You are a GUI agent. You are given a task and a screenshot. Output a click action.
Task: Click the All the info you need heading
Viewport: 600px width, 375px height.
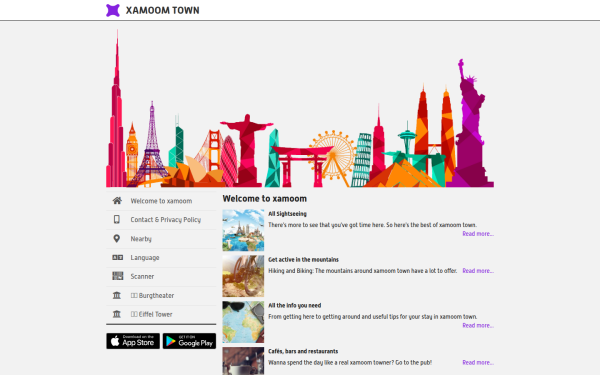(x=295, y=306)
